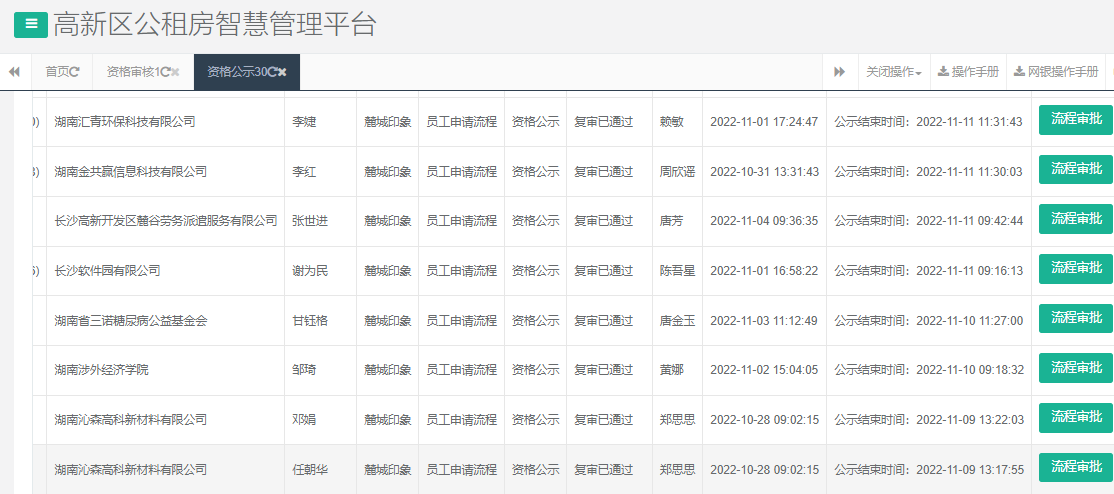Click applicant name 邓娟
This screenshot has width=1114, height=494.
point(304,420)
